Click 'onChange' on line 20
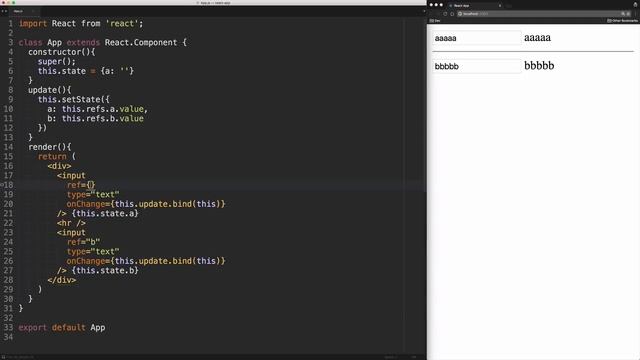Viewport: 640px width, 360px height. click(x=86, y=204)
